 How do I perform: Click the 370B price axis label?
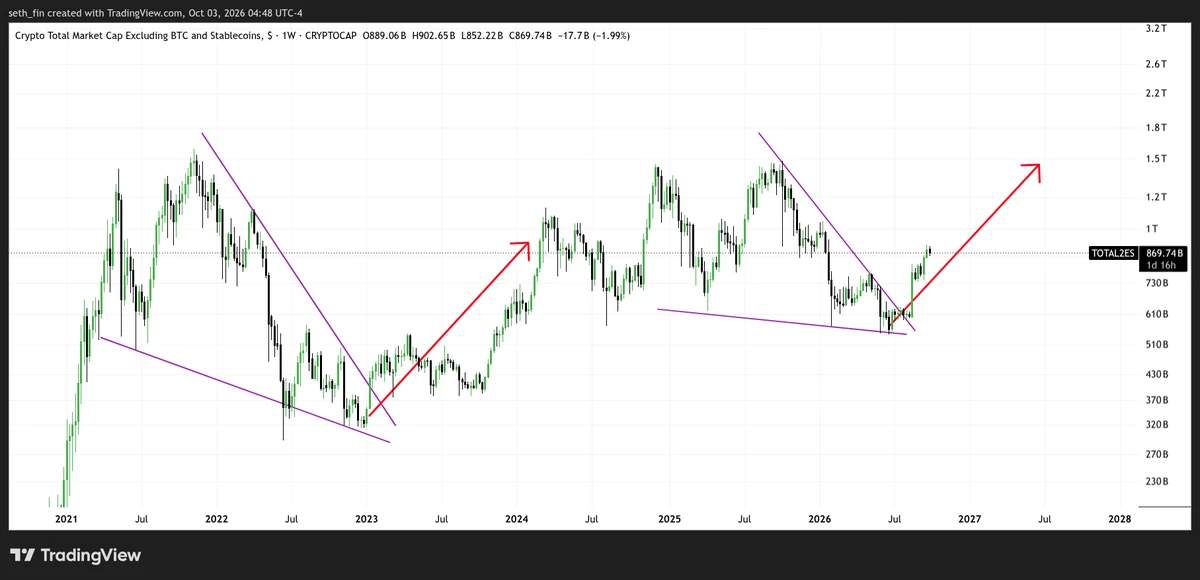(x=1158, y=400)
